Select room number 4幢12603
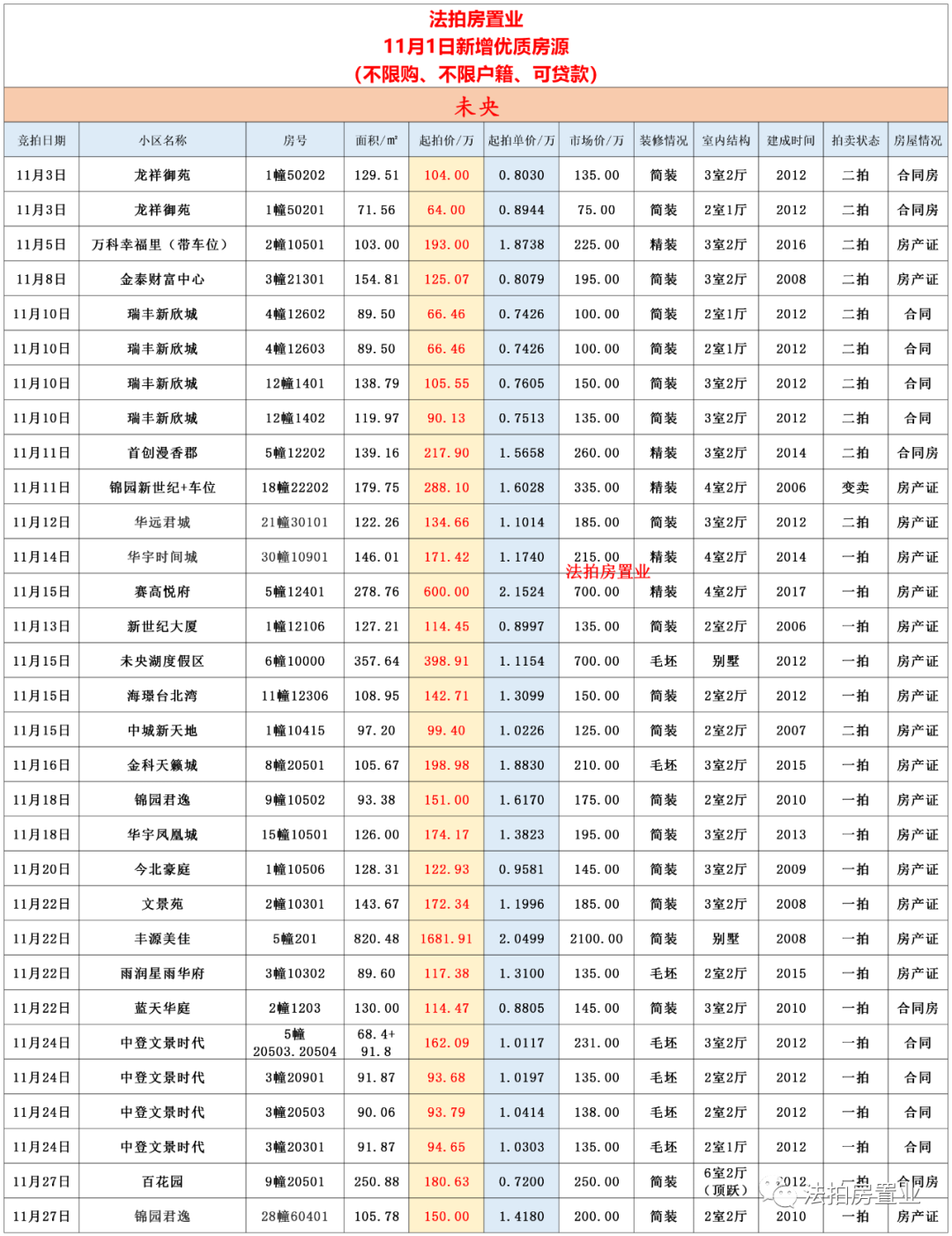 click(295, 349)
